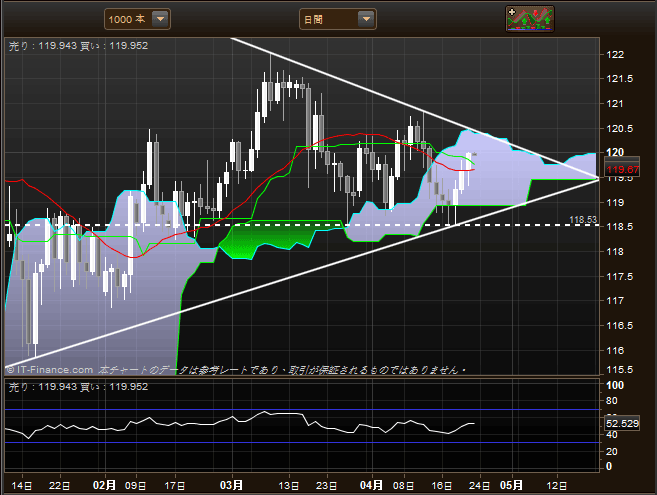This screenshot has height=495, width=657.
Task: Click the 120.5 price axis label
Action: click(x=619, y=129)
